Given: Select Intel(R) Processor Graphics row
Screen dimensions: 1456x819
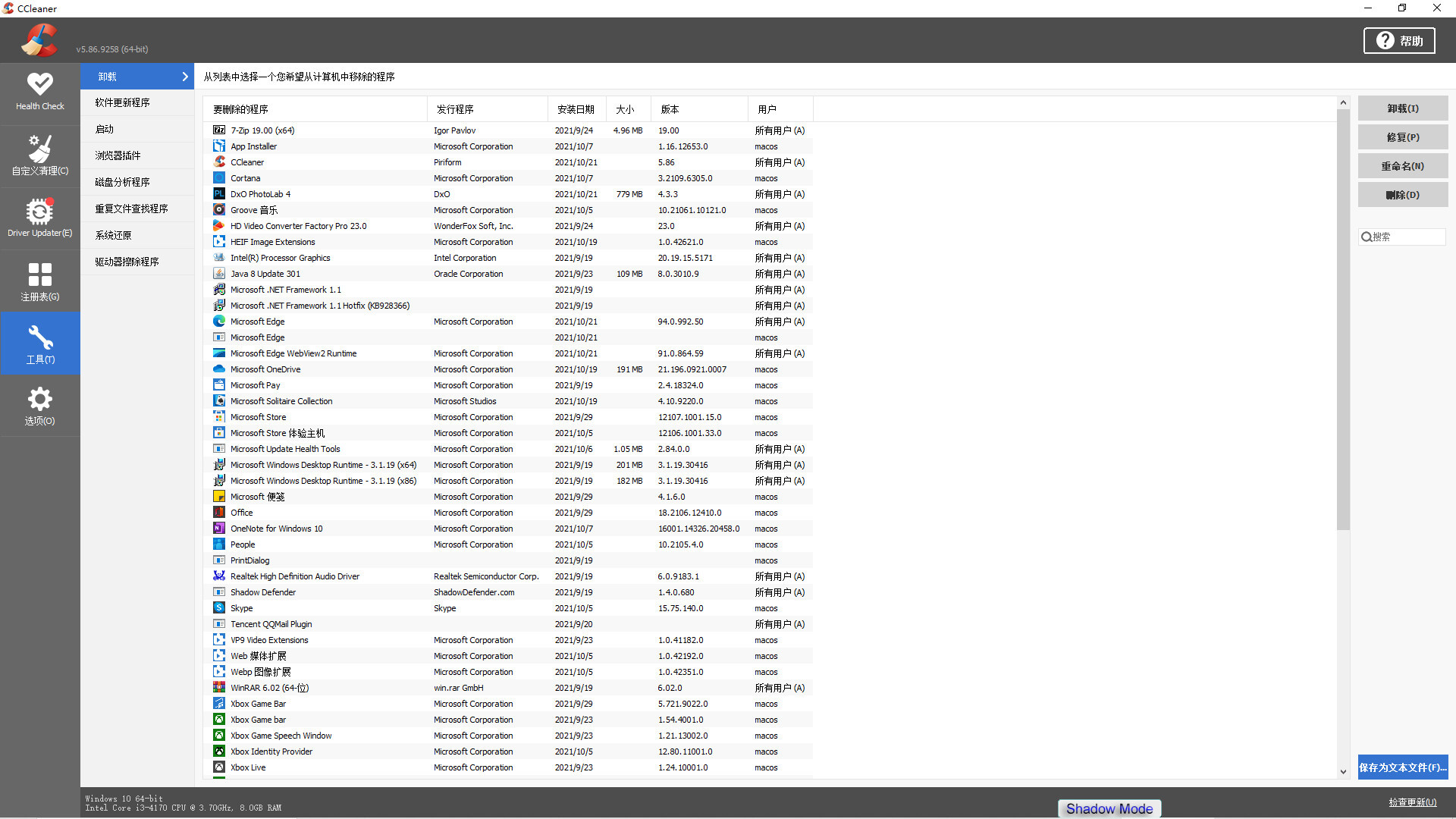Looking at the screenshot, I should [508, 258].
